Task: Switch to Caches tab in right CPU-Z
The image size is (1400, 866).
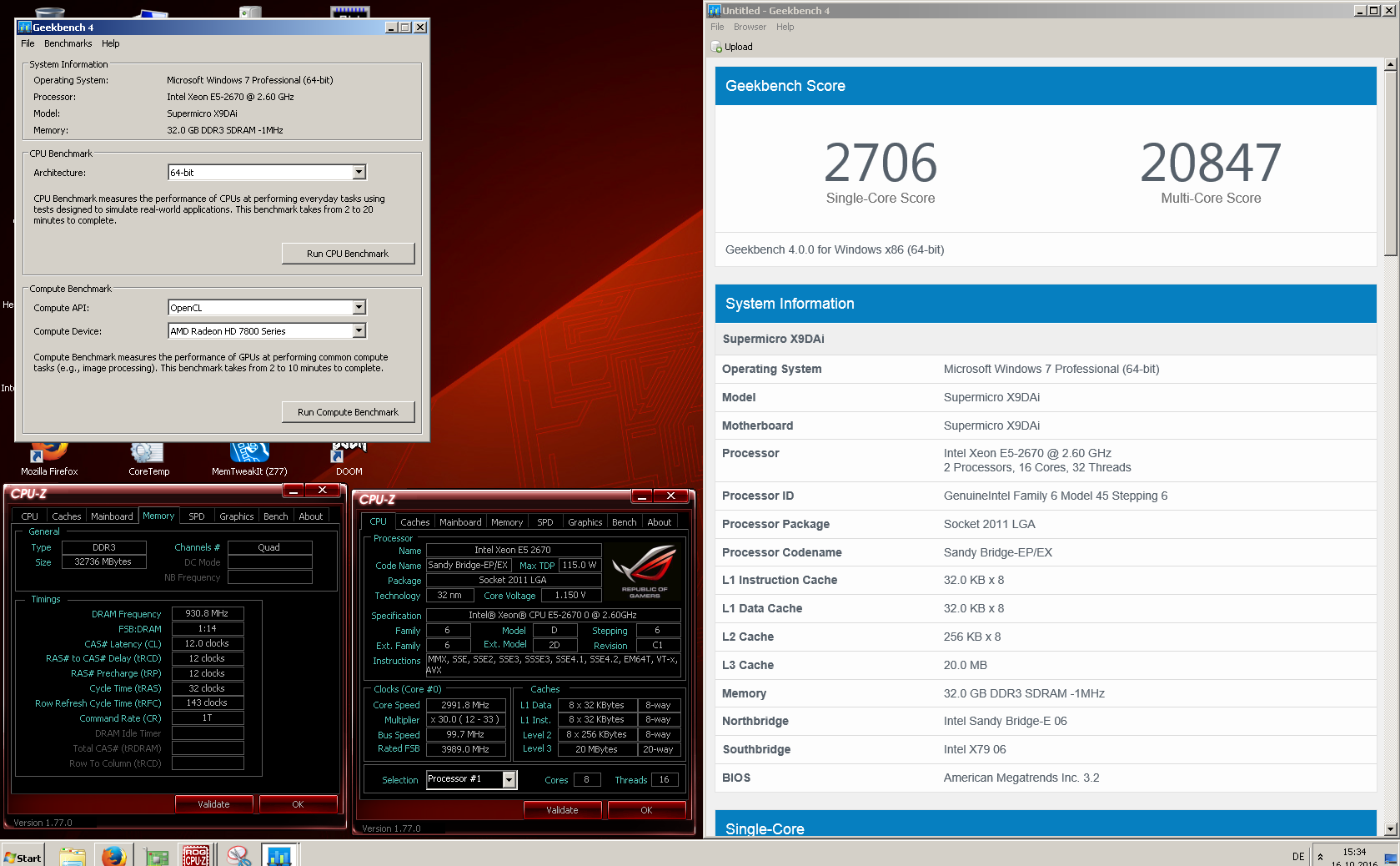Action: [415, 522]
